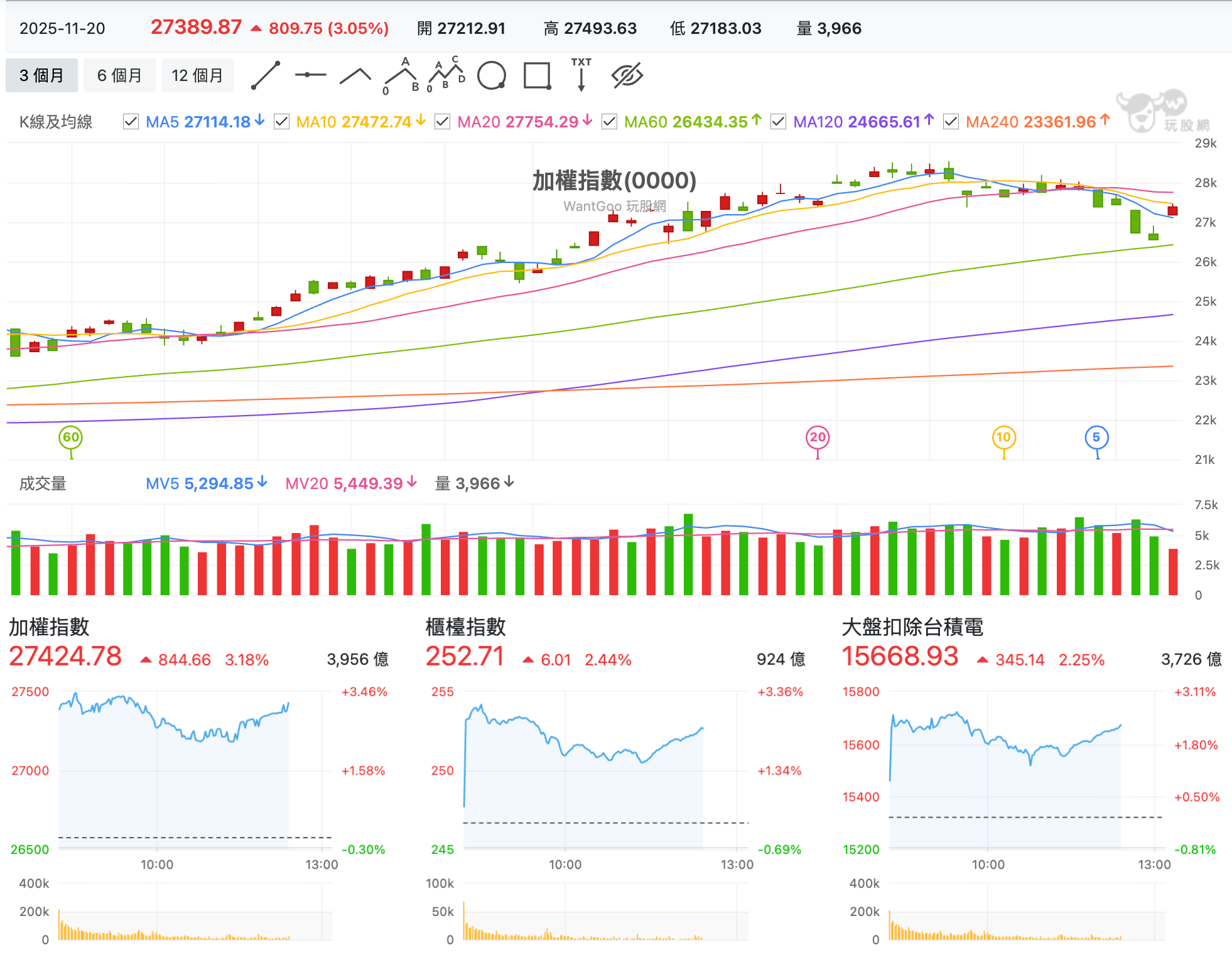
Task: Click the MA10 27472.74 value label
Action: tap(360, 122)
